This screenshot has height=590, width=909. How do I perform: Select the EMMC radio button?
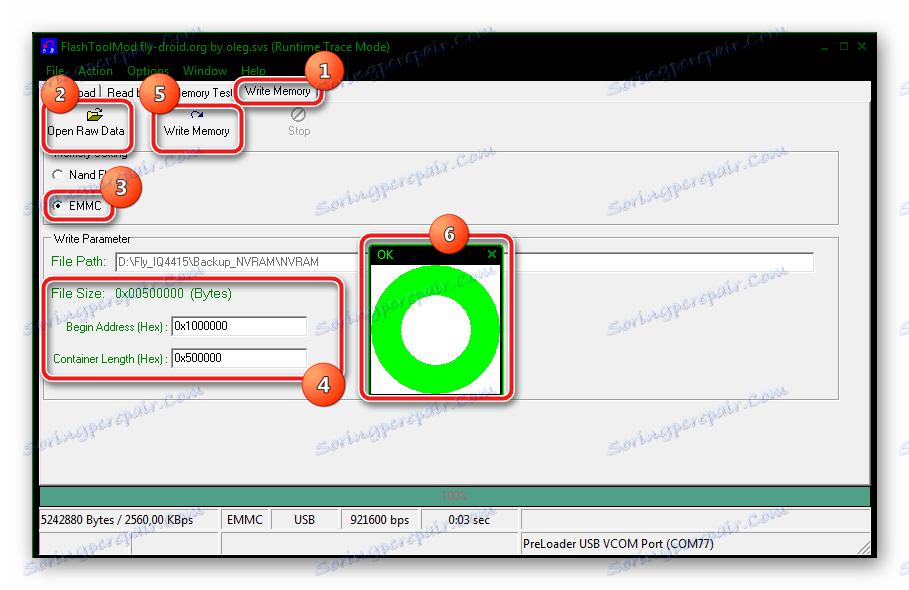58,206
